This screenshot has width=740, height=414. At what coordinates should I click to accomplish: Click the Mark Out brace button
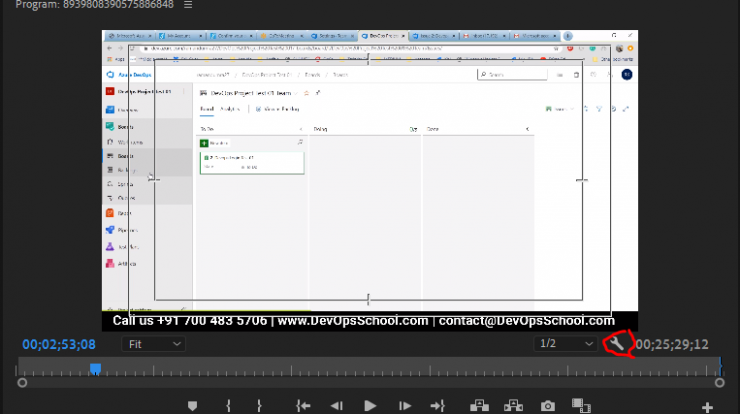259,406
